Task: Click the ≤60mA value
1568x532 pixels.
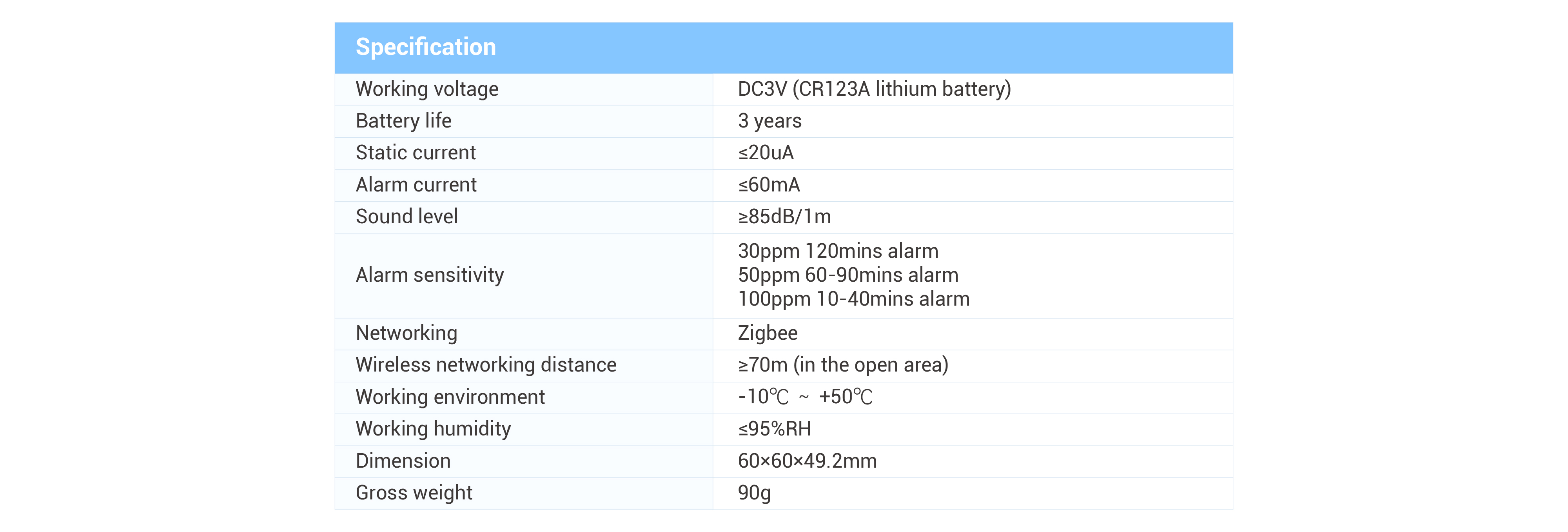Action: point(768,185)
